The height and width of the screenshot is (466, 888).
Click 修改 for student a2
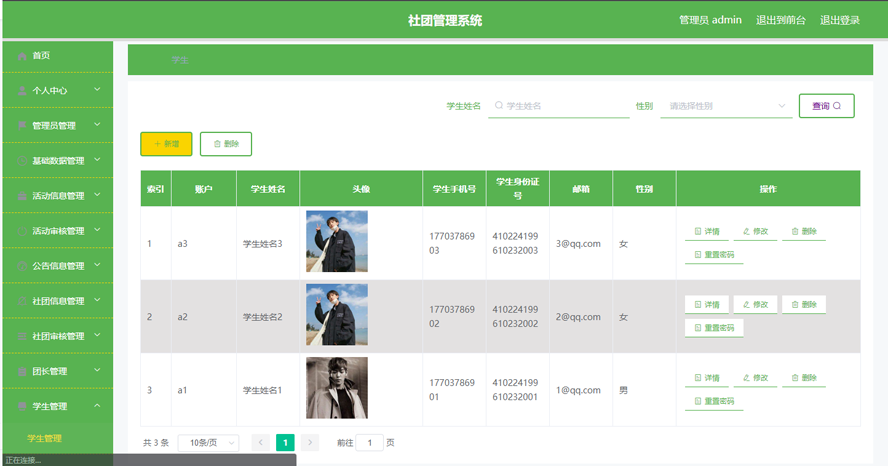click(x=755, y=305)
